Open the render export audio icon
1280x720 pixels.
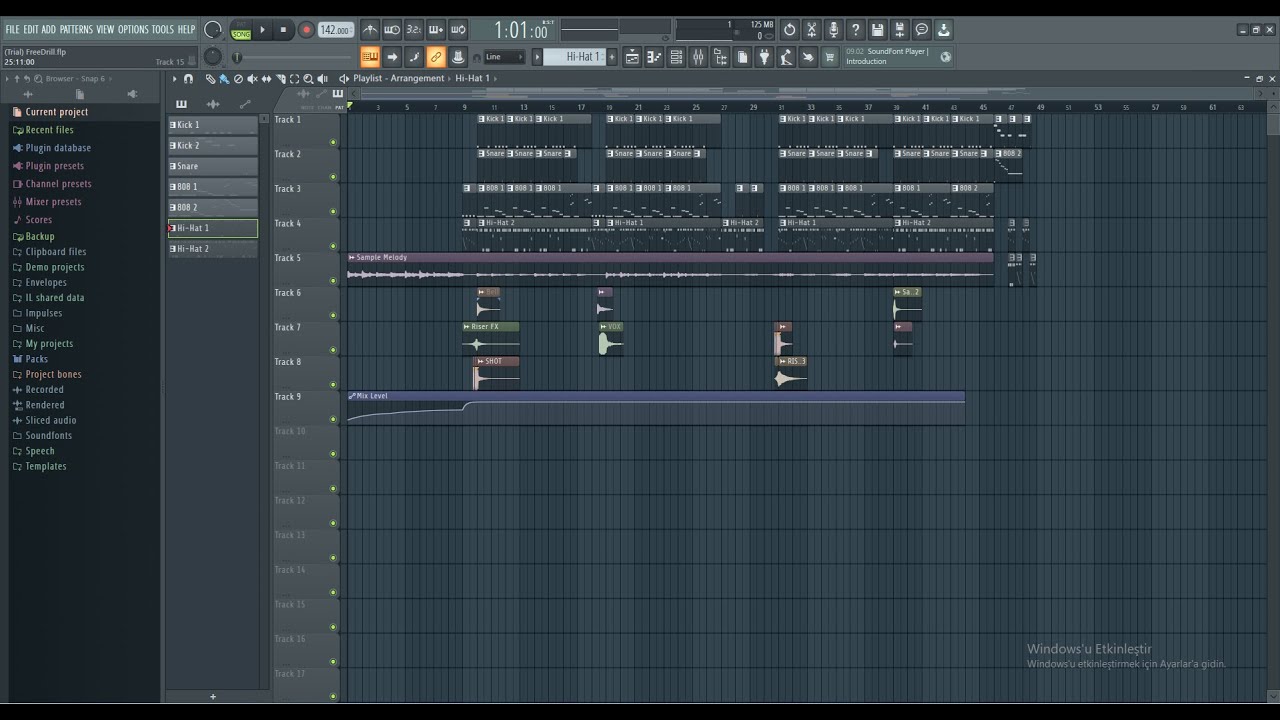[899, 30]
